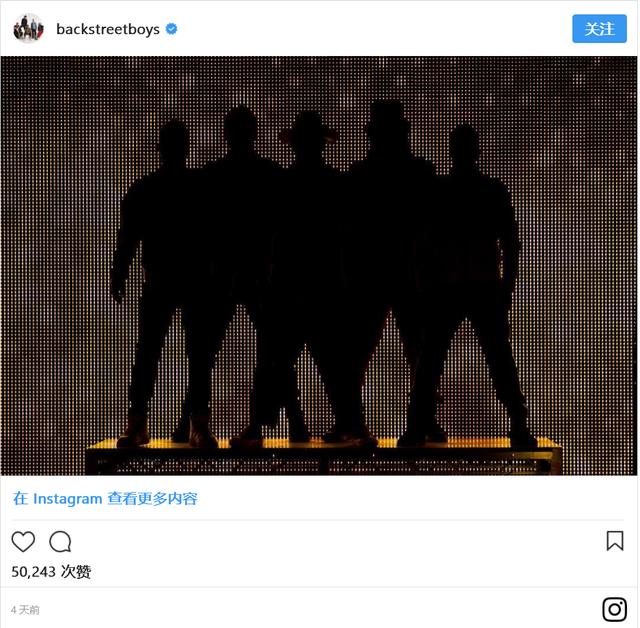Open Instagram via camera logo icon

pos(614,610)
